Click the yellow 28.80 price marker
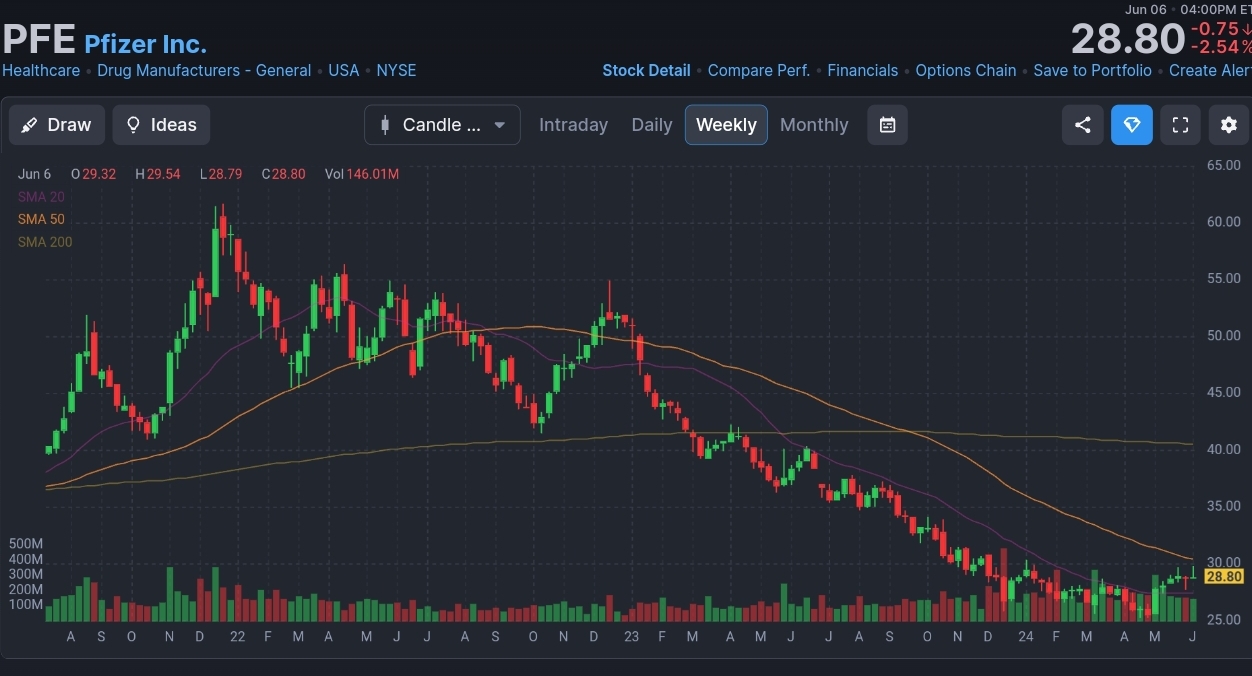 [1224, 577]
